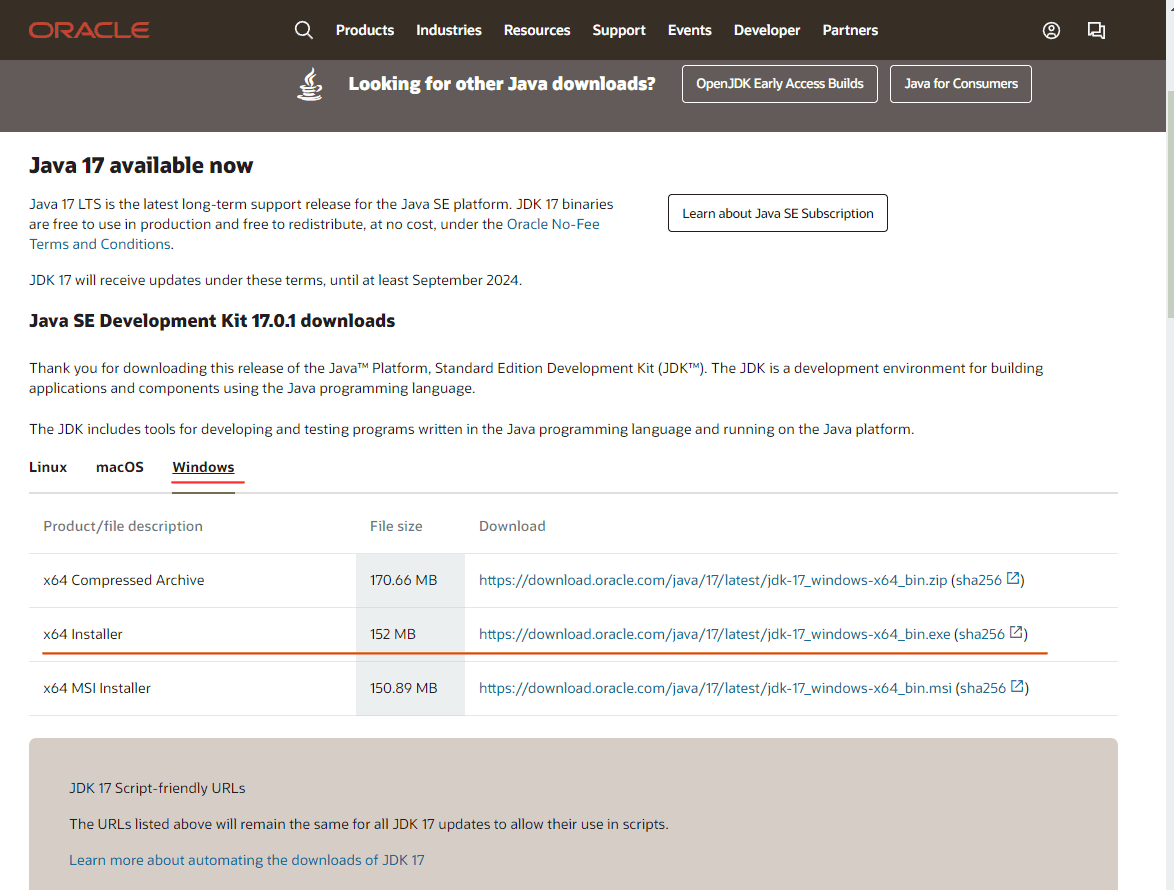This screenshot has height=890, width=1174.
Task: Download jdk-17_windows-x64_bin.msi link
Action: point(715,688)
